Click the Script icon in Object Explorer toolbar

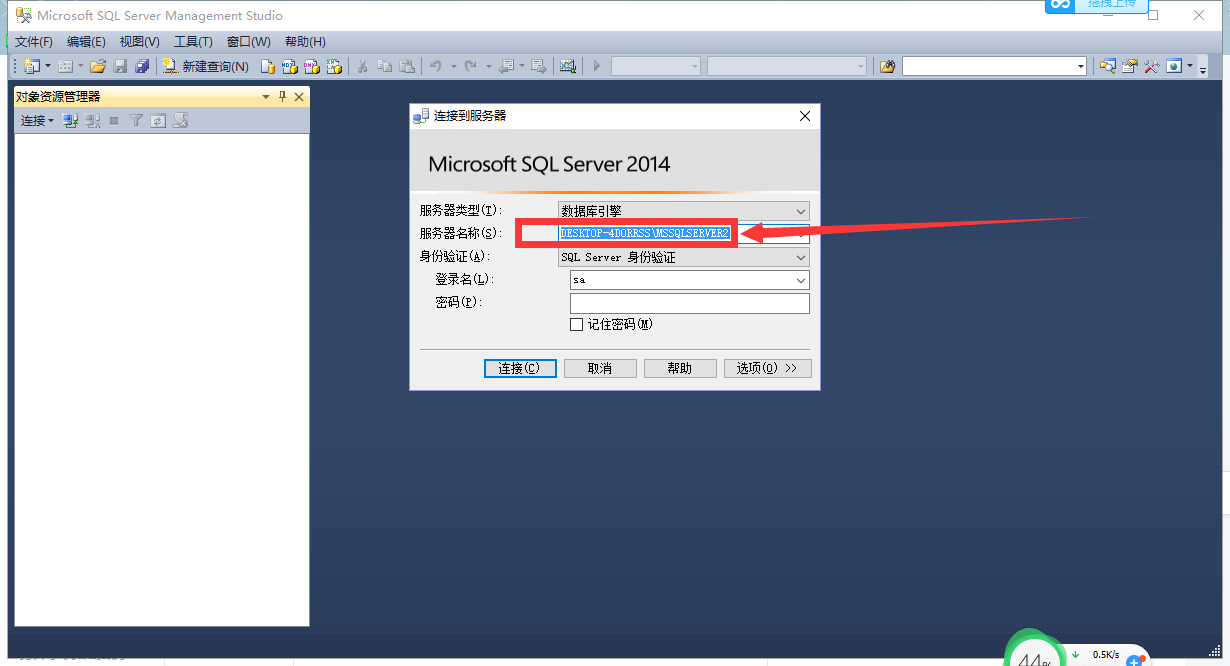click(x=180, y=120)
